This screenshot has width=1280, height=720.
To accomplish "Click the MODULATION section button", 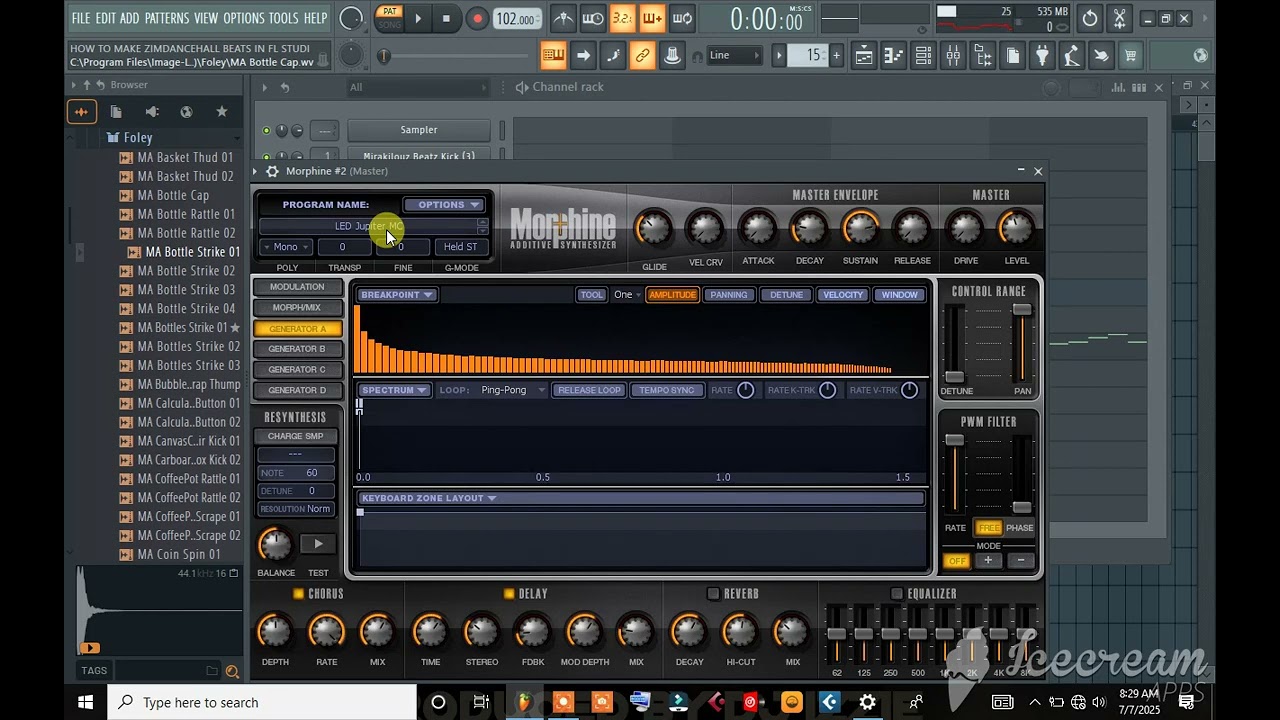I will [297, 287].
